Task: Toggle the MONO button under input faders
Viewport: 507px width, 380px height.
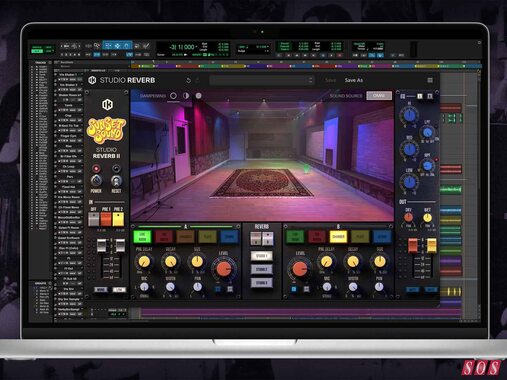Action: click(101, 290)
